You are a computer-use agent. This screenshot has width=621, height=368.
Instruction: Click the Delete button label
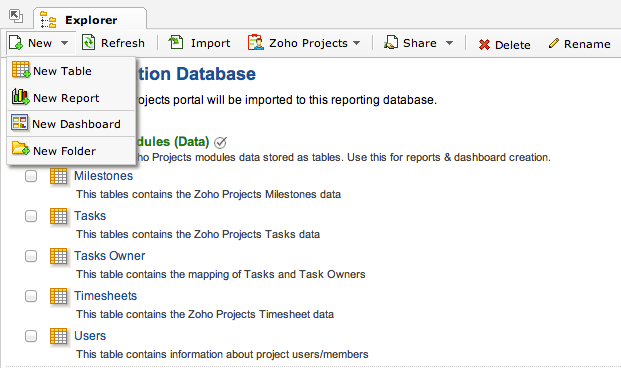(x=512, y=45)
